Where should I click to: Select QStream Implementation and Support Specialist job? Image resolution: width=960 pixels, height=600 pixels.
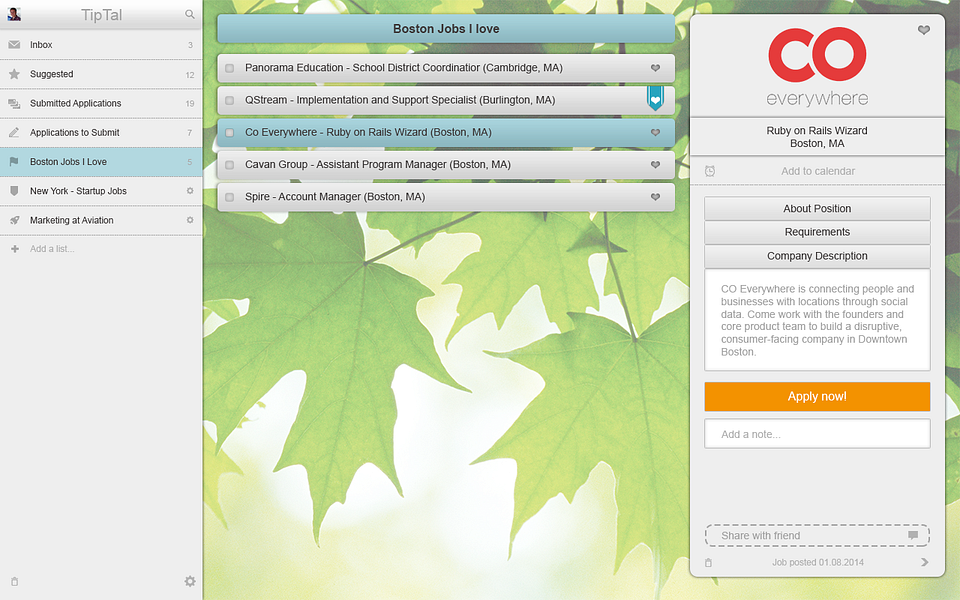click(x=446, y=100)
